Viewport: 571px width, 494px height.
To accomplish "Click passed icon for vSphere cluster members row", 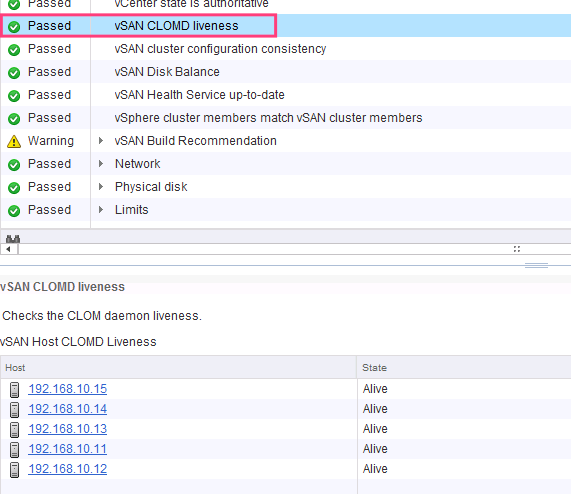I will [14, 118].
